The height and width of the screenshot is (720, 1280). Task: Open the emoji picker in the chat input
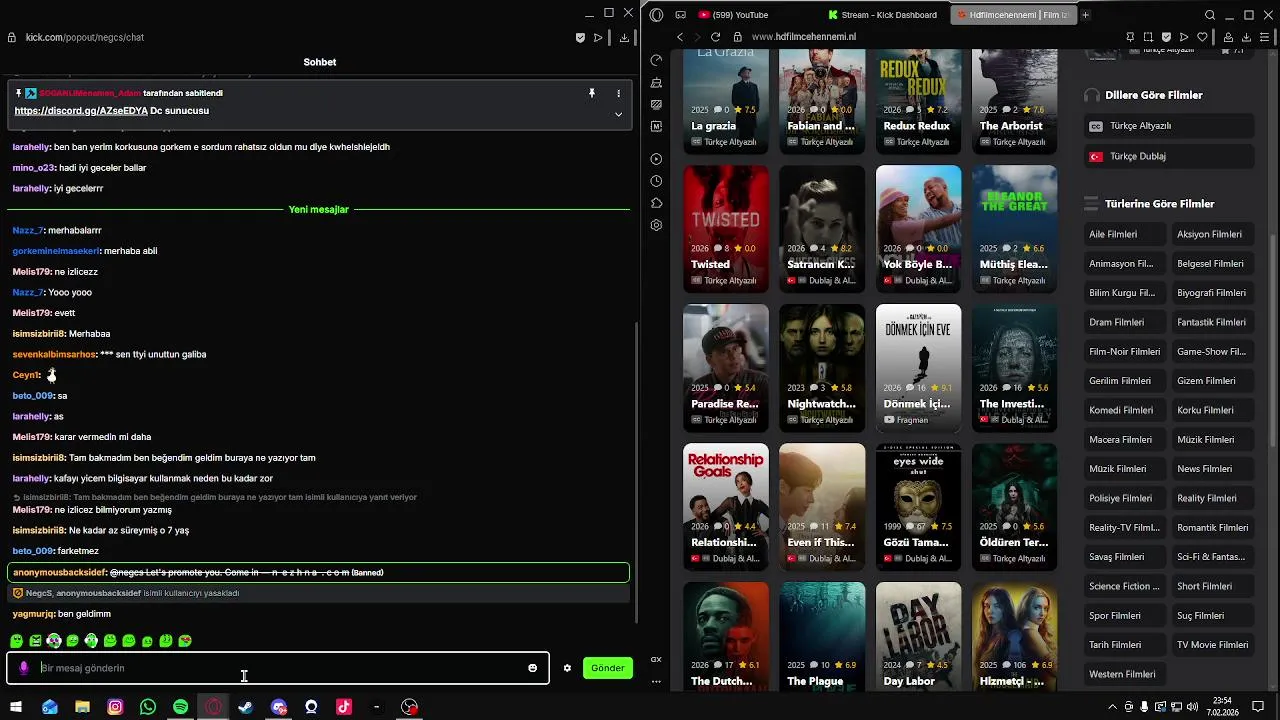click(532, 668)
